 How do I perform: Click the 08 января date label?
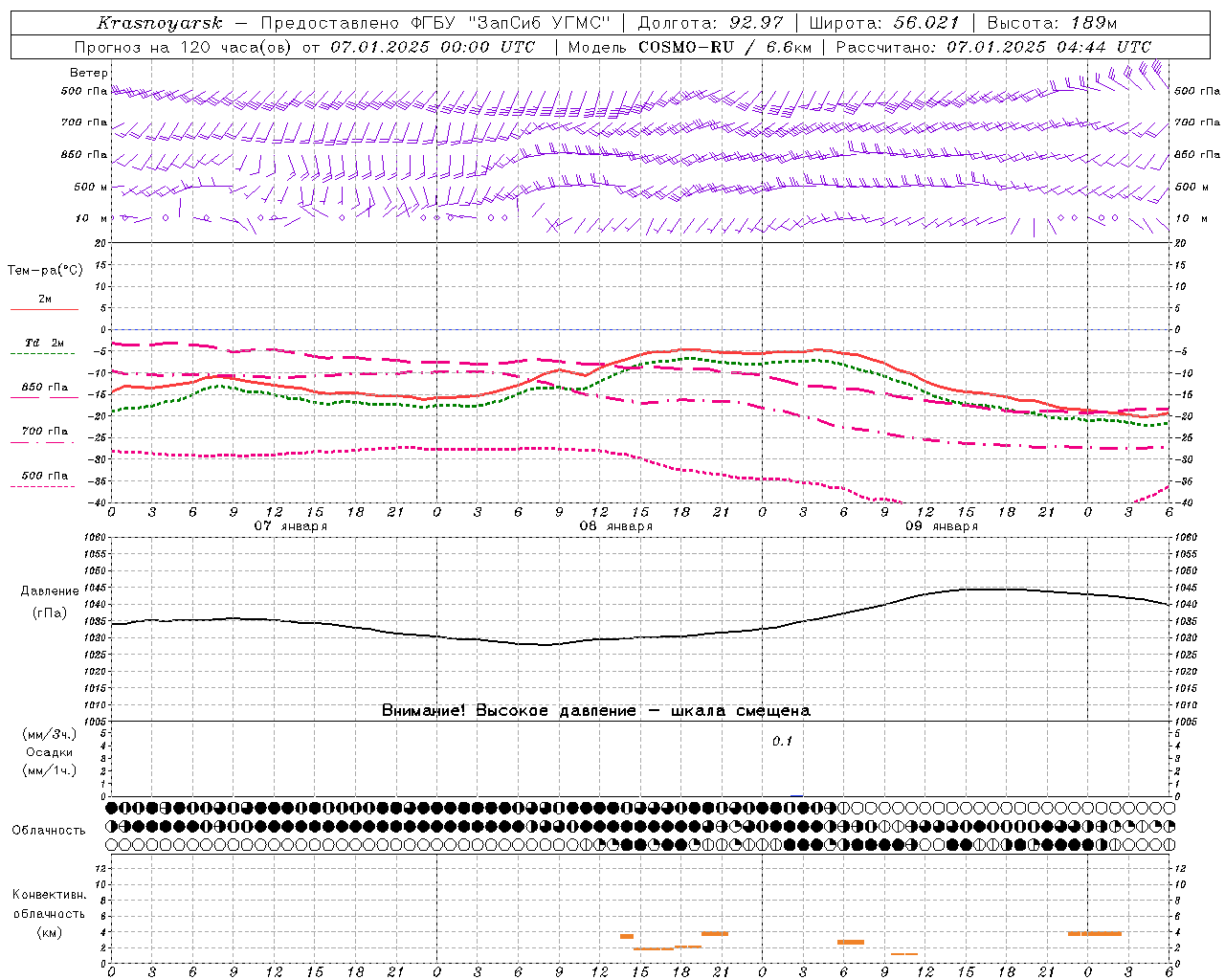[x=616, y=525]
